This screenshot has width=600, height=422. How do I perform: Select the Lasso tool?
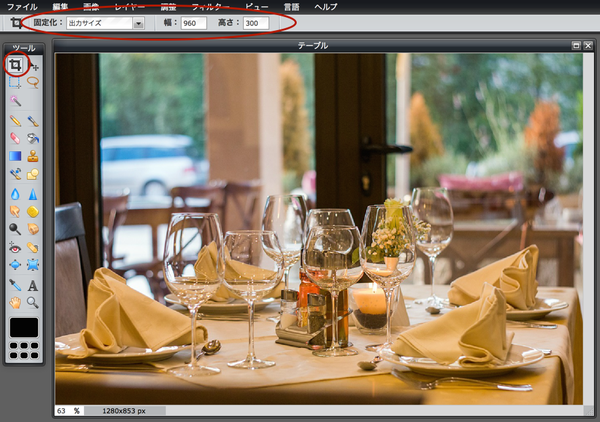[33, 82]
